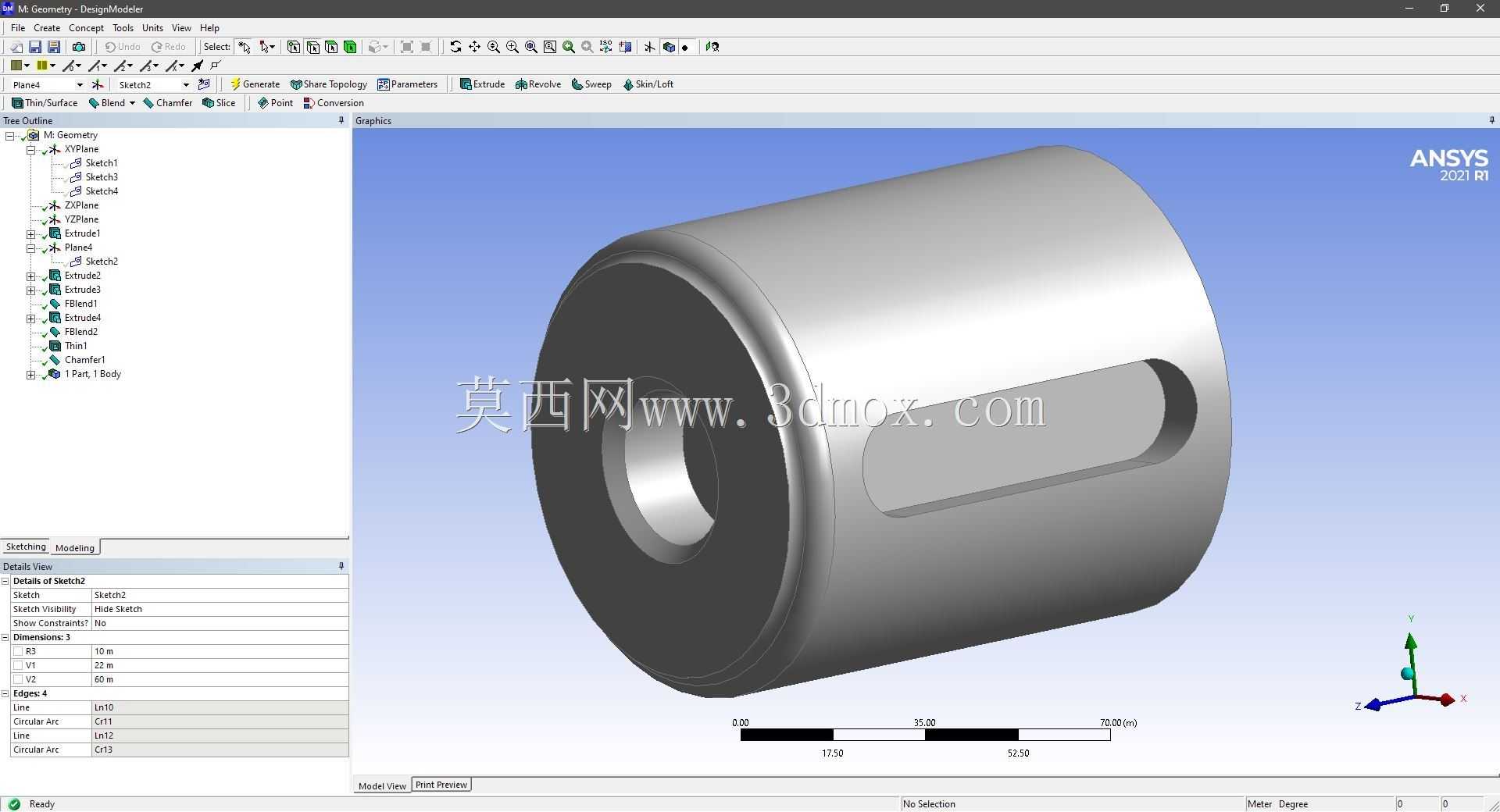This screenshot has height=812, width=1500.
Task: Click the yellow edge coloring icon
Action: (42, 66)
